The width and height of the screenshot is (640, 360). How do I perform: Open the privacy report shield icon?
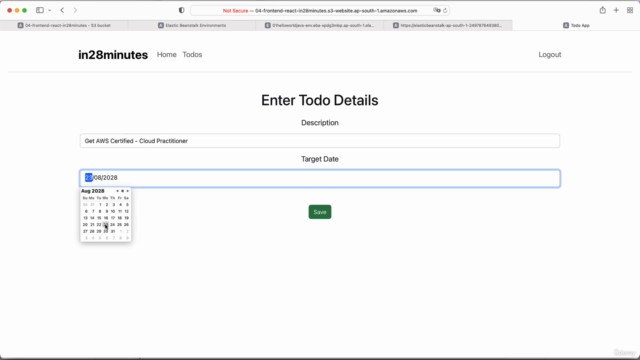(x=182, y=10)
